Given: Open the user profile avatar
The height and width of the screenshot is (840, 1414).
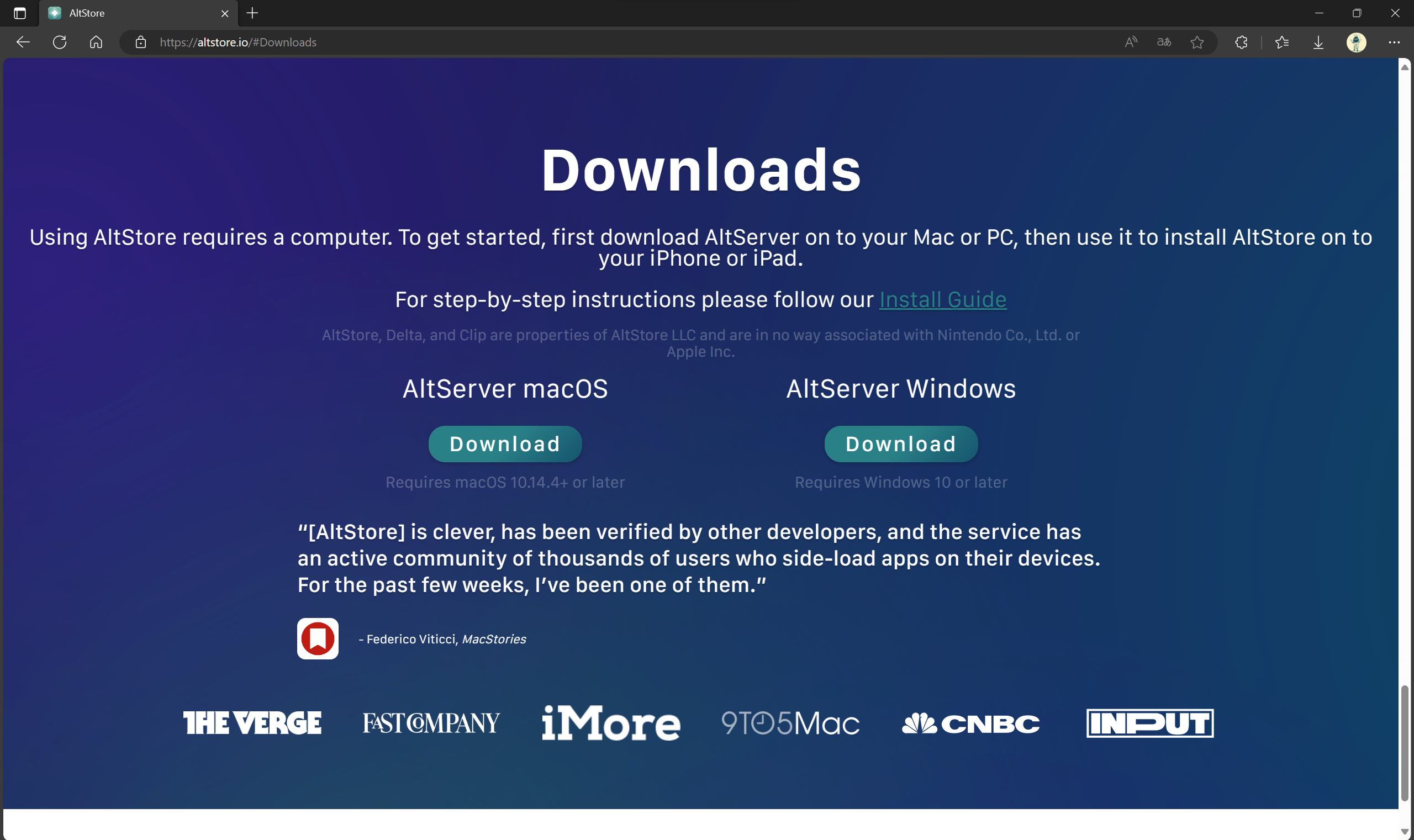Looking at the screenshot, I should pos(1355,43).
